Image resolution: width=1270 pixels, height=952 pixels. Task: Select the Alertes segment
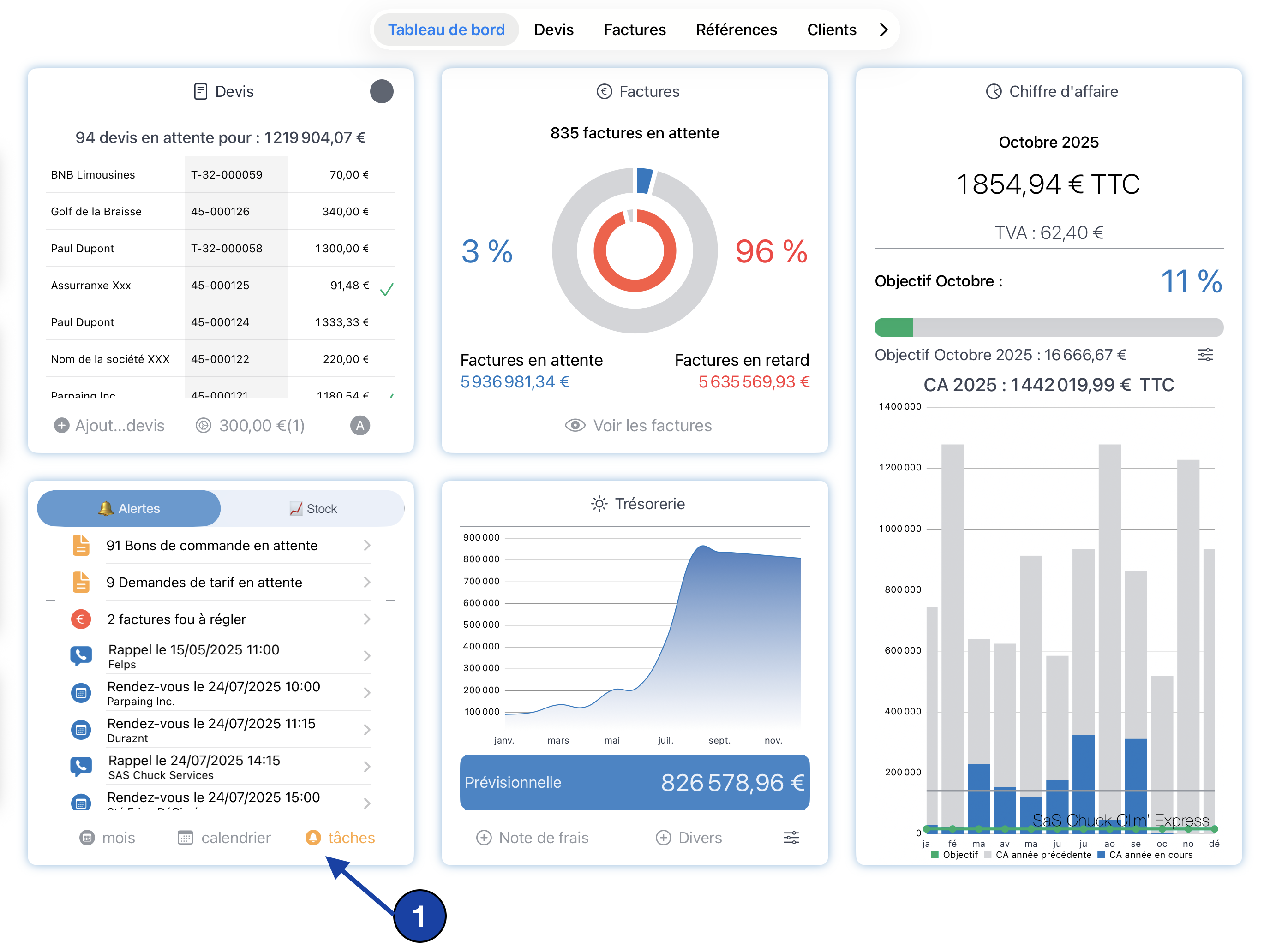(129, 508)
